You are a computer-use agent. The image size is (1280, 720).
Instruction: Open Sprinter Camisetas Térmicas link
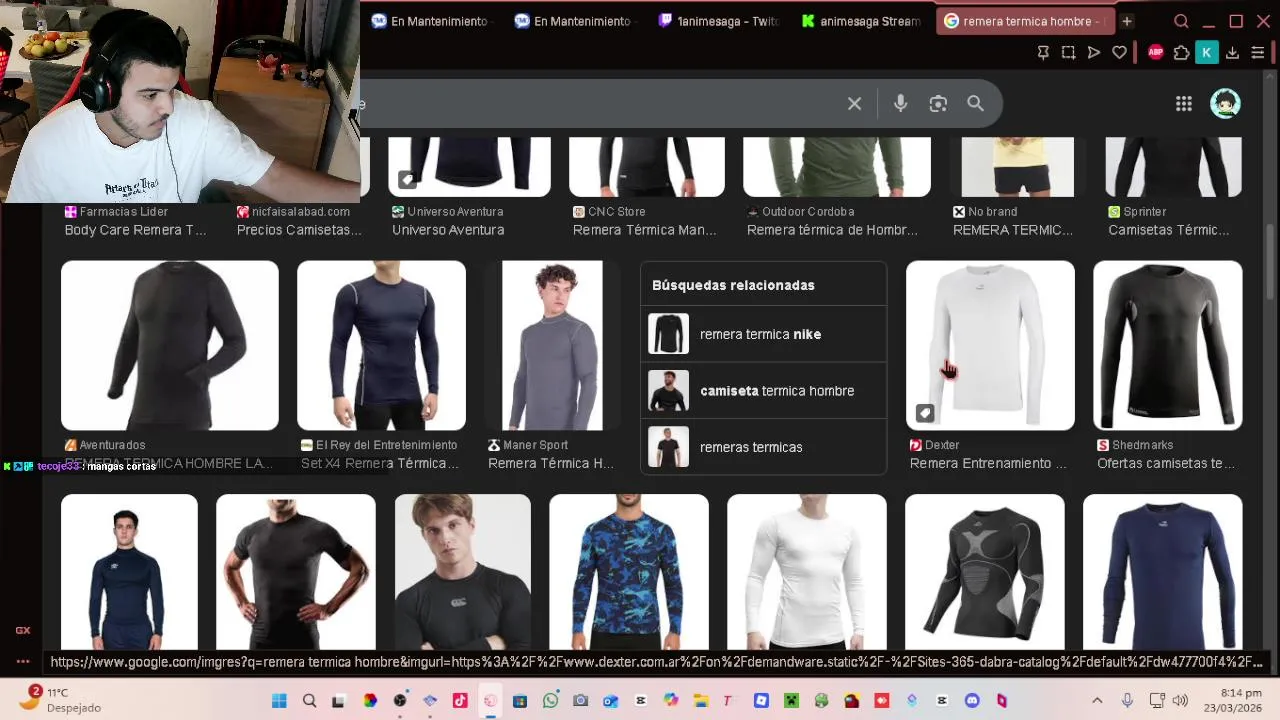pos(1169,230)
